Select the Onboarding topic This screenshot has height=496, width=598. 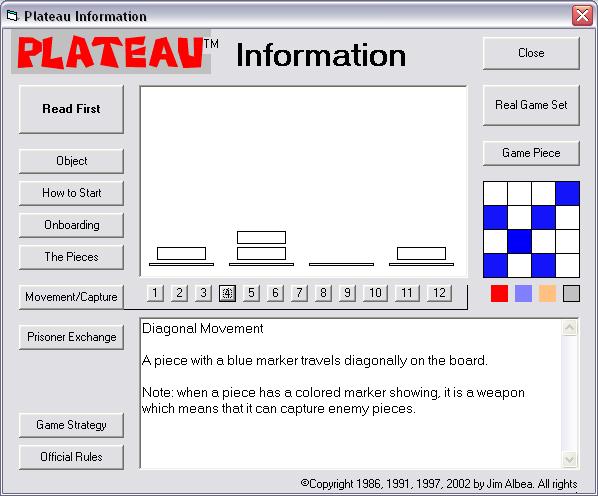click(71, 225)
